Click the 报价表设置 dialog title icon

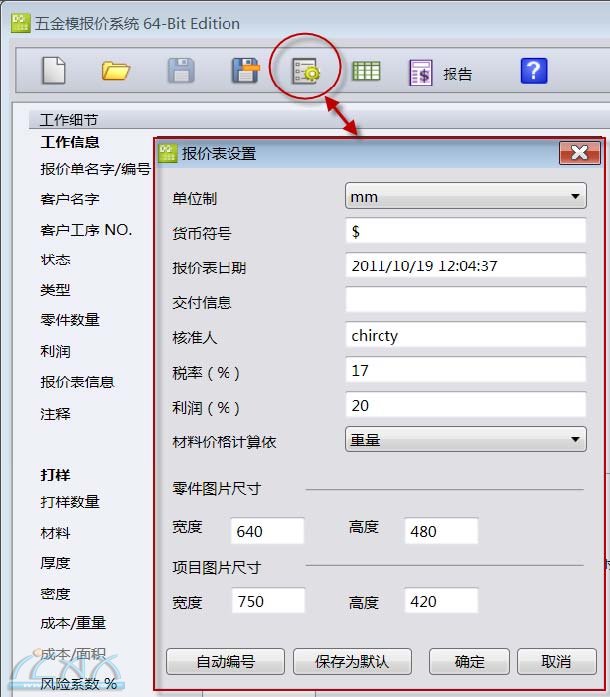(168, 153)
